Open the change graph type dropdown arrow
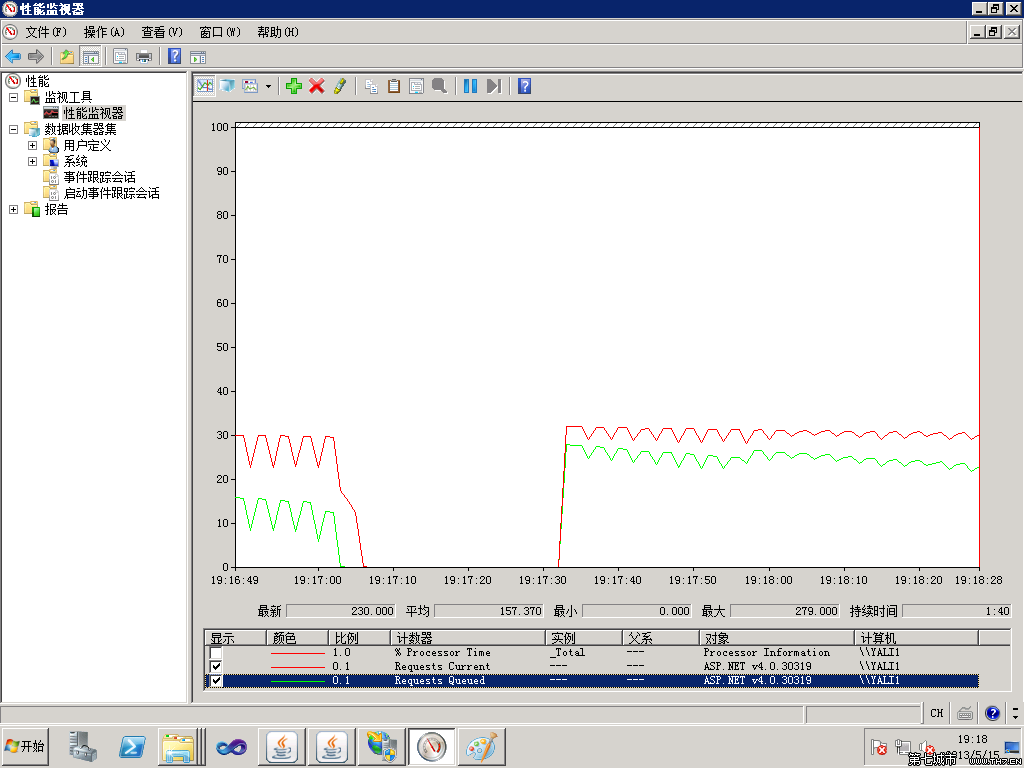The height and width of the screenshot is (768, 1024). click(x=268, y=87)
